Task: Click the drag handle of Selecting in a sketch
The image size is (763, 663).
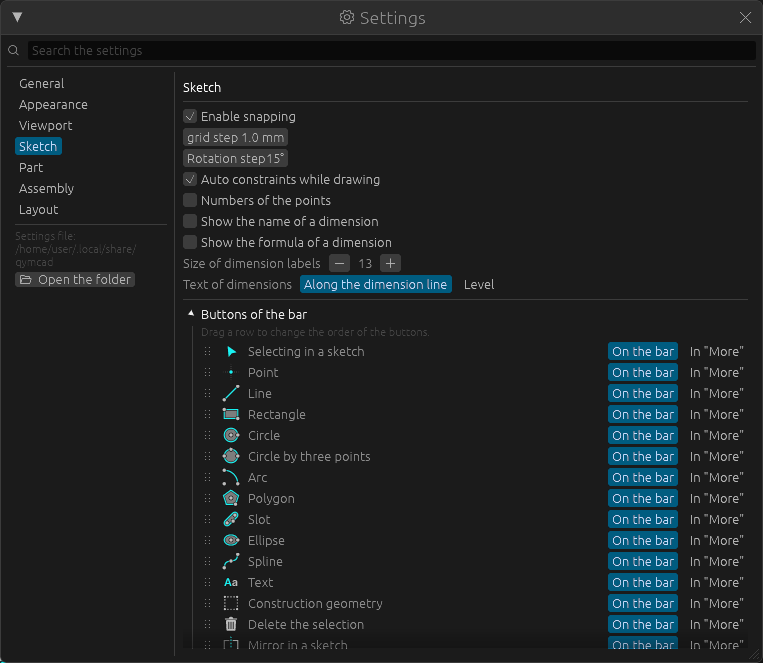Action: [207, 351]
